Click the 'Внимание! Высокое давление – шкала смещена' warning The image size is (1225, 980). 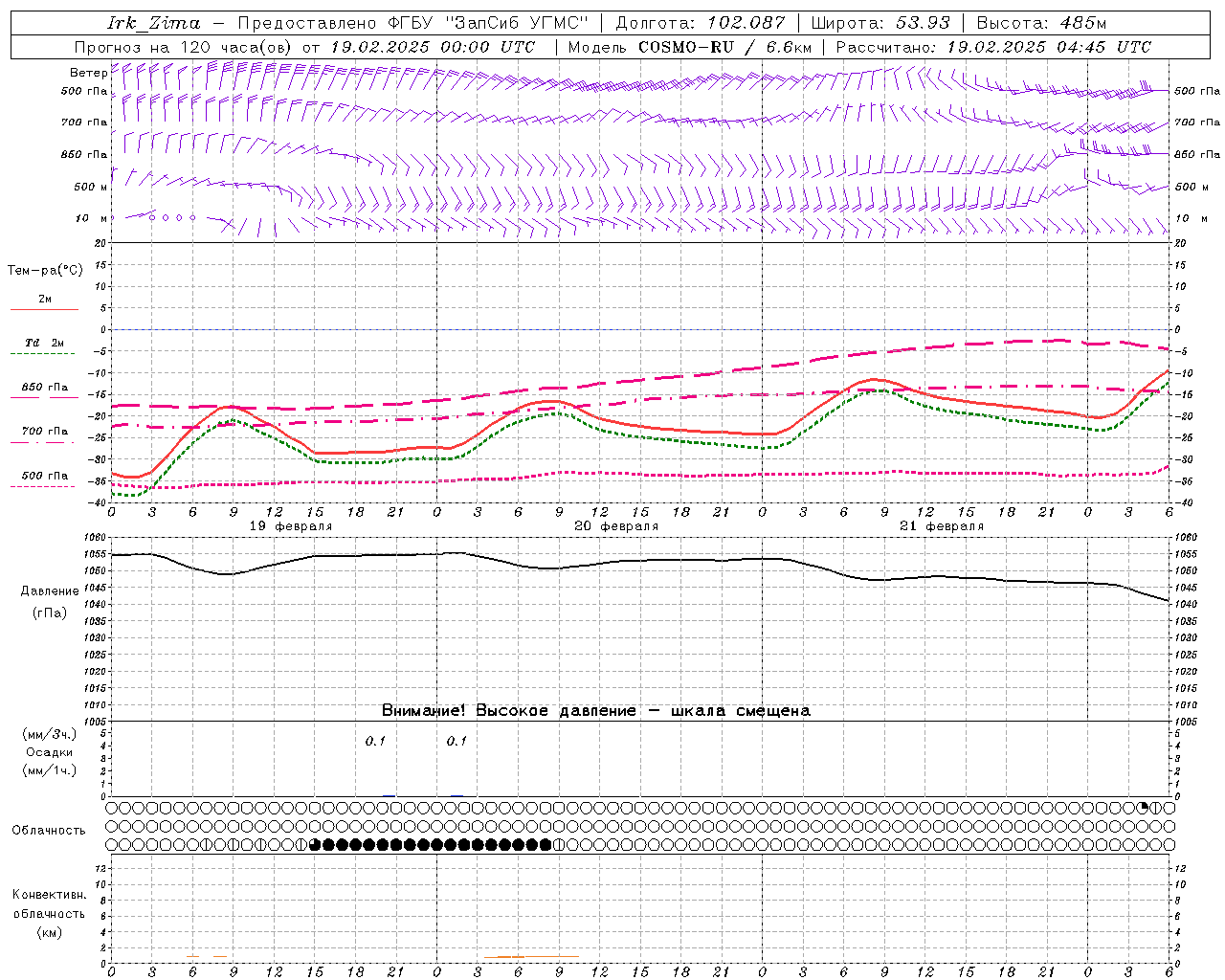point(595,711)
